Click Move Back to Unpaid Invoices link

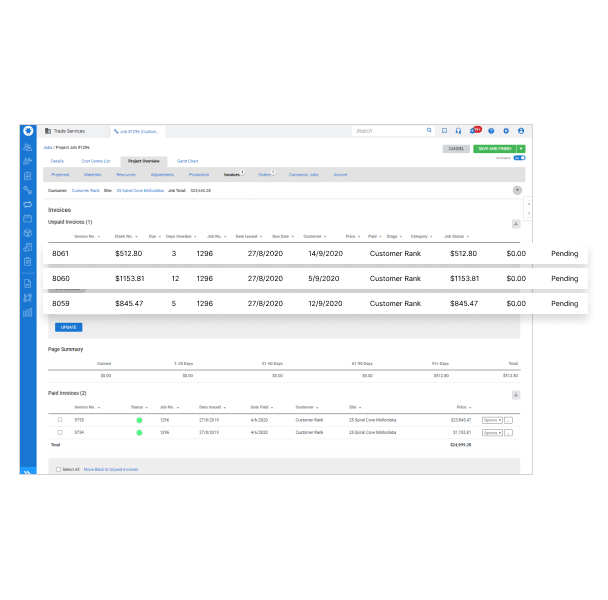(111, 469)
